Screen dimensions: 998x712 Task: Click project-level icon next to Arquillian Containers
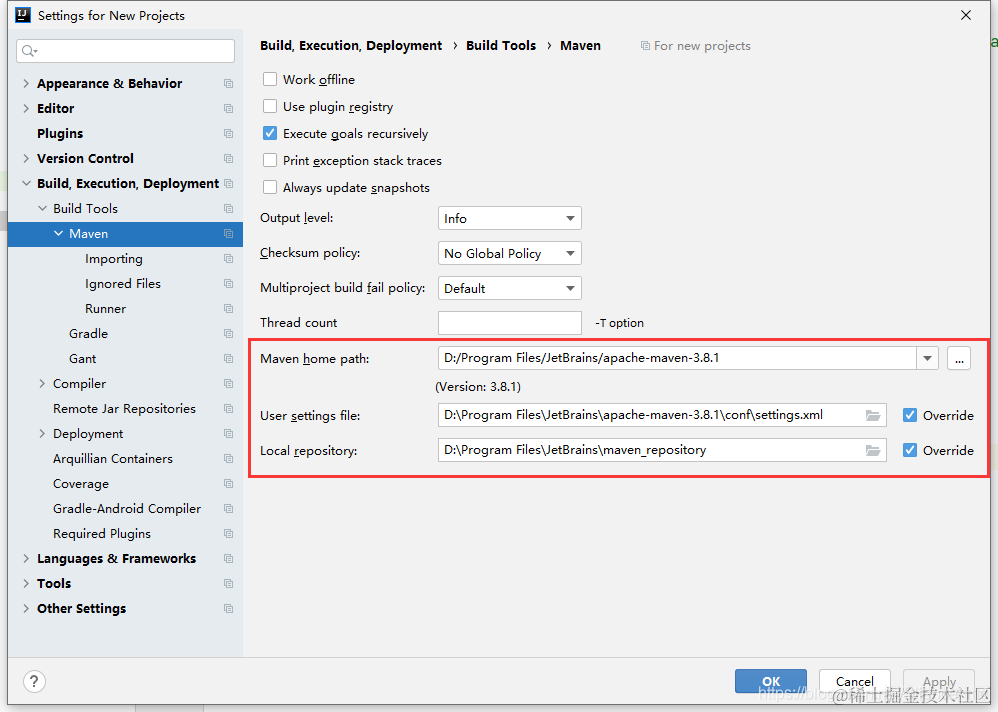click(228, 459)
